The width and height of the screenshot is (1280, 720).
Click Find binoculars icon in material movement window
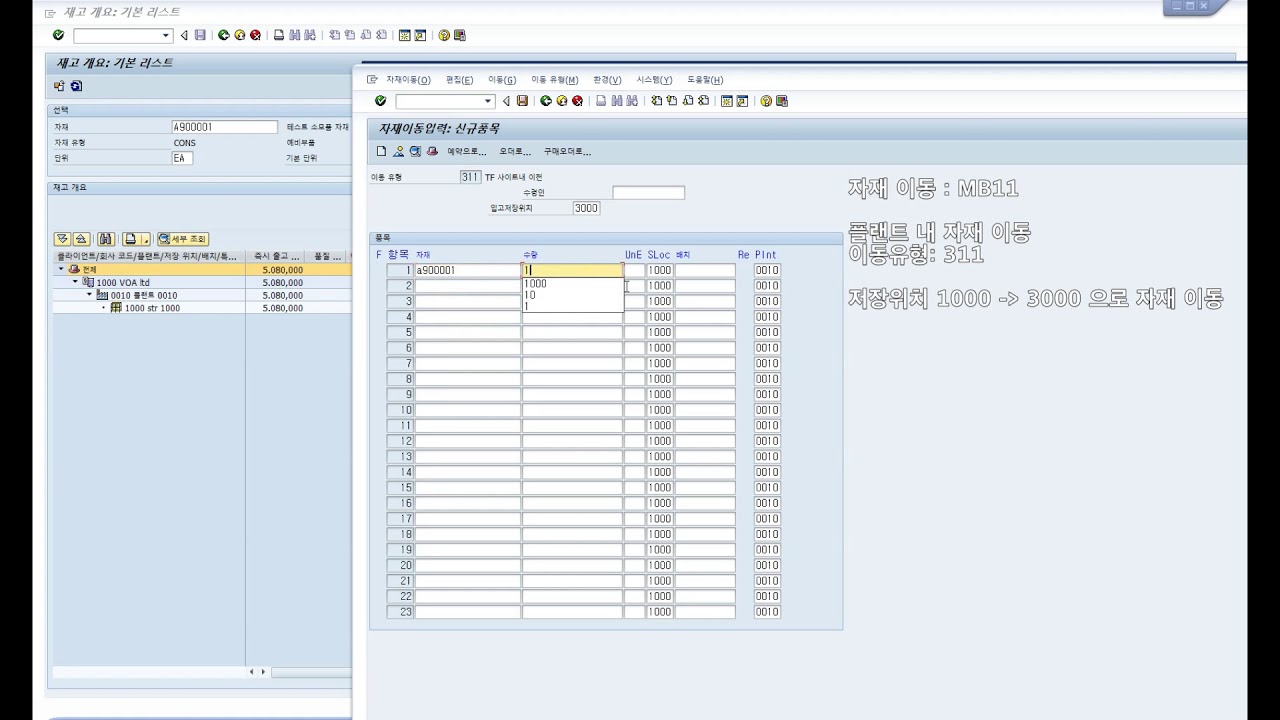pos(617,101)
